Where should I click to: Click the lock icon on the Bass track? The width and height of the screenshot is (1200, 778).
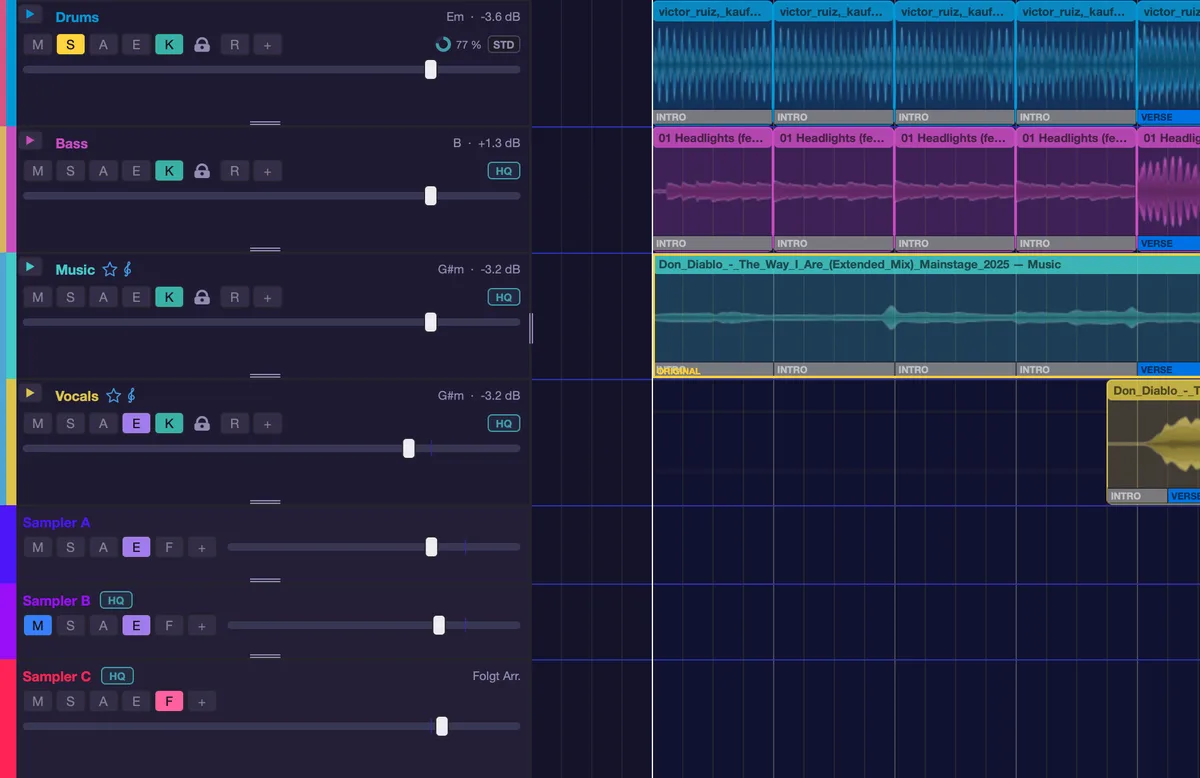click(x=202, y=171)
